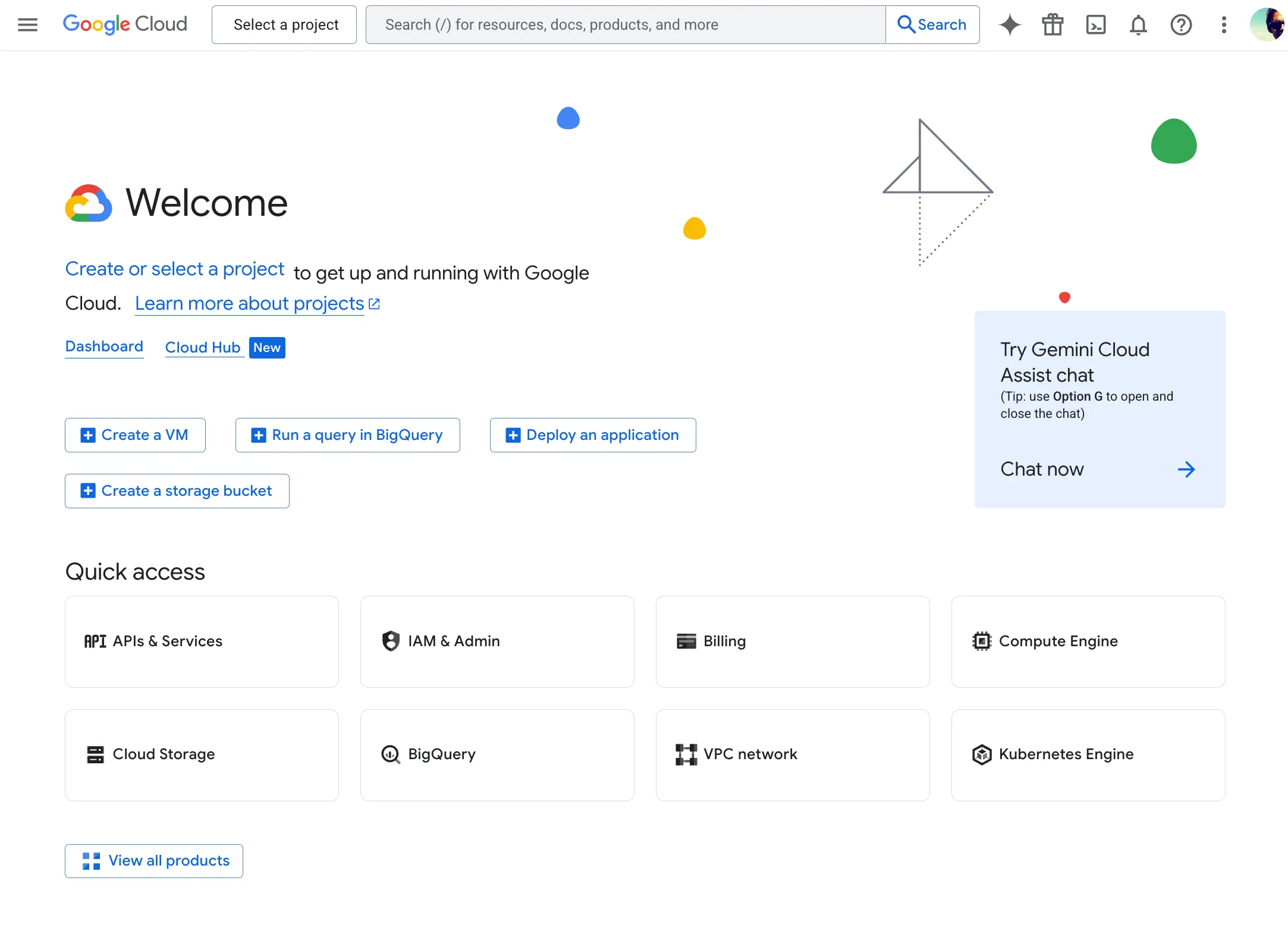The image size is (1288, 925).
Task: Switch to the Dashboard tab
Action: [x=103, y=346]
